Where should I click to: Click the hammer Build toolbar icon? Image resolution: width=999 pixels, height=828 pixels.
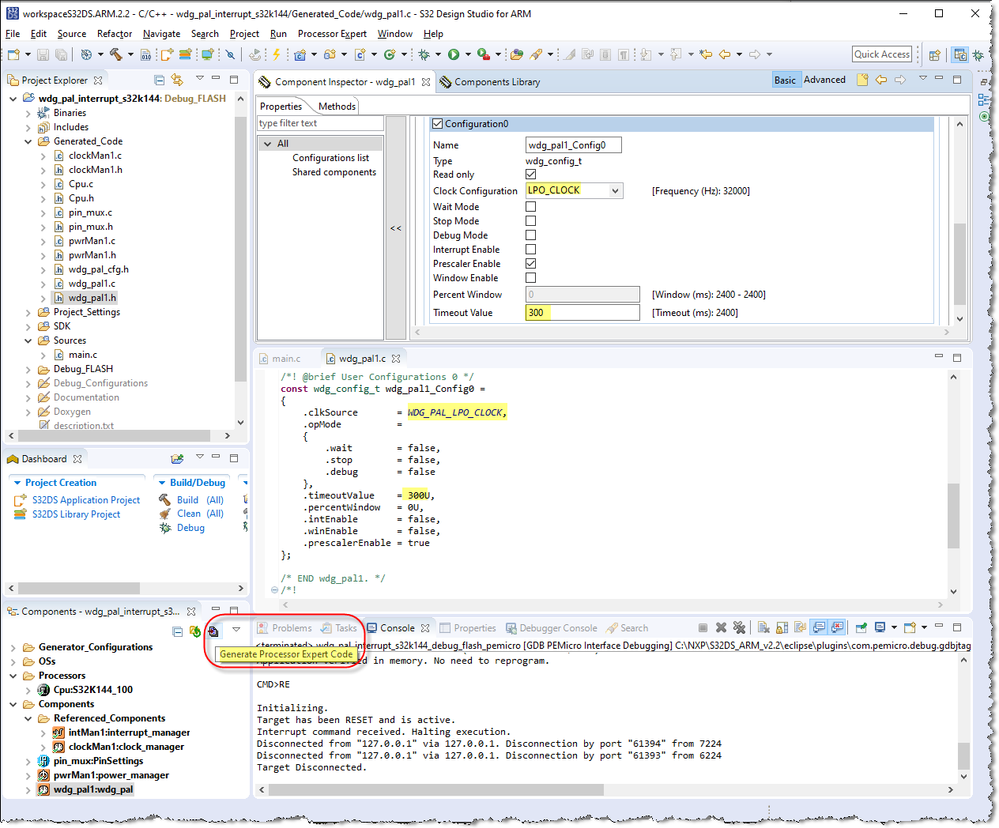[x=115, y=55]
